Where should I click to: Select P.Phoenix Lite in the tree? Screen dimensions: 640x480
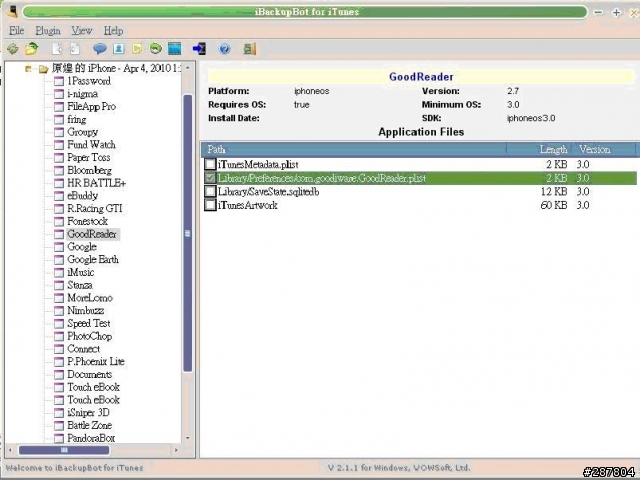(x=96, y=362)
